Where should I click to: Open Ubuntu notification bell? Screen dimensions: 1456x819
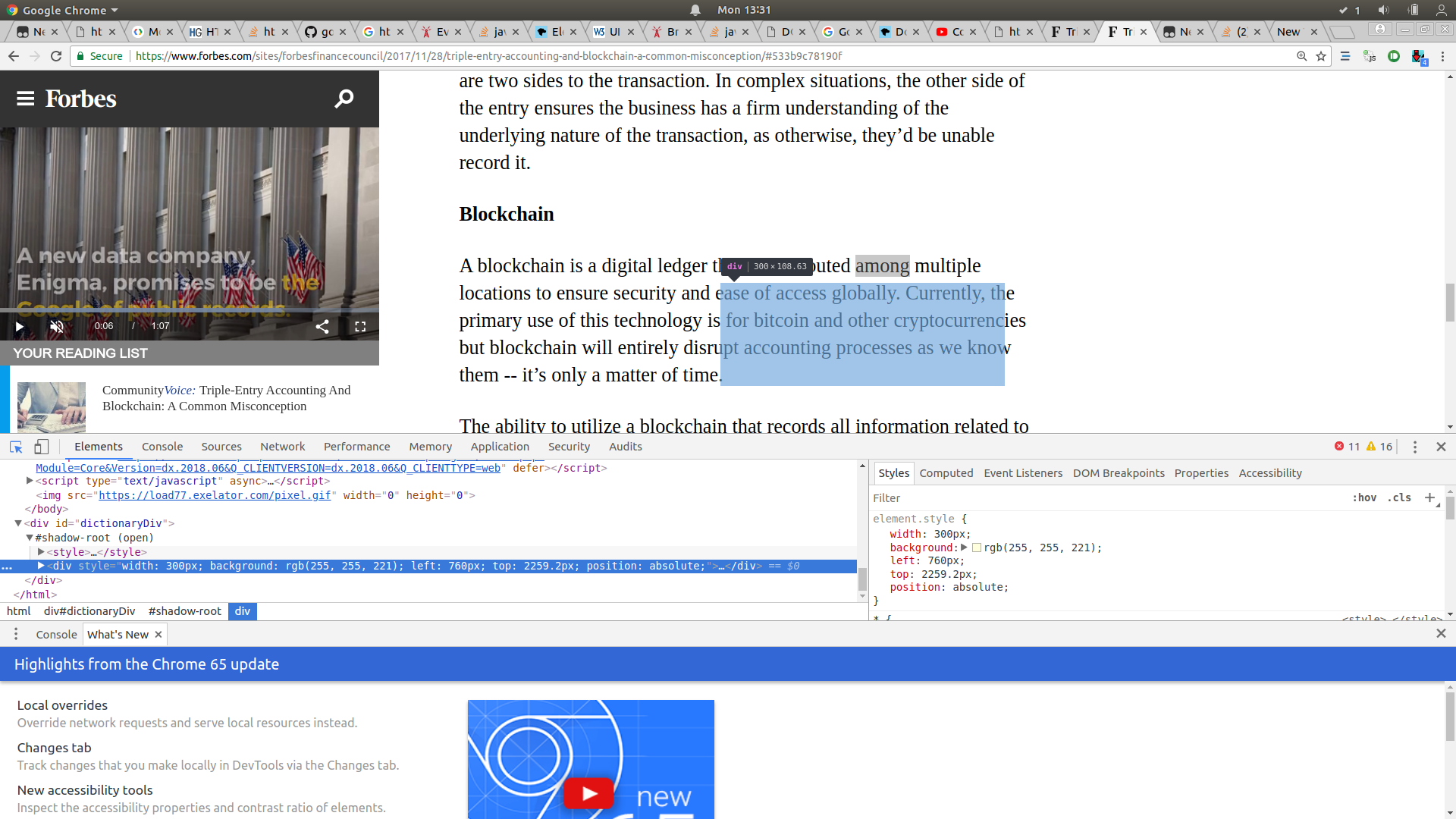(x=695, y=10)
